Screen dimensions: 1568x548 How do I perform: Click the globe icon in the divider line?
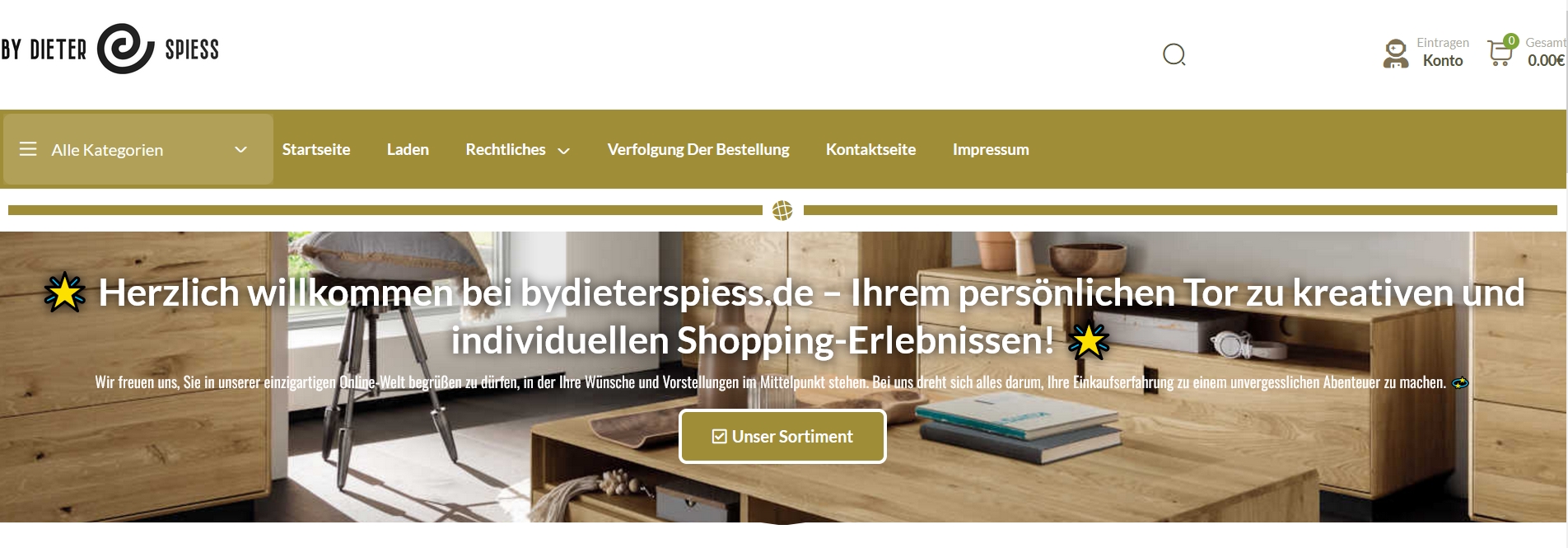782,211
